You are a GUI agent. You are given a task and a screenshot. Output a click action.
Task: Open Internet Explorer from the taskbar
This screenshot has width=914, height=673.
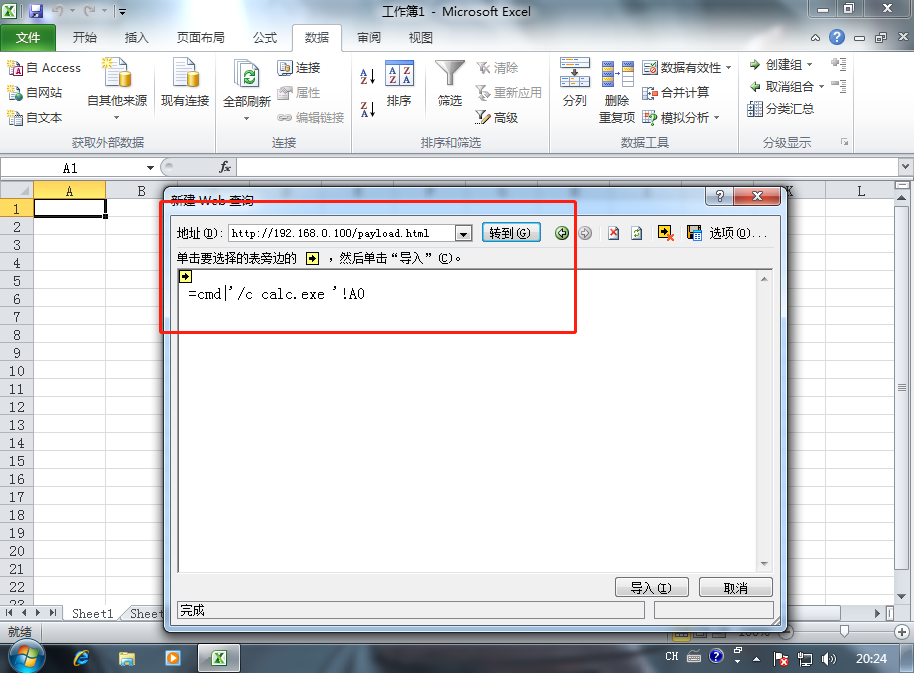click(x=81, y=658)
